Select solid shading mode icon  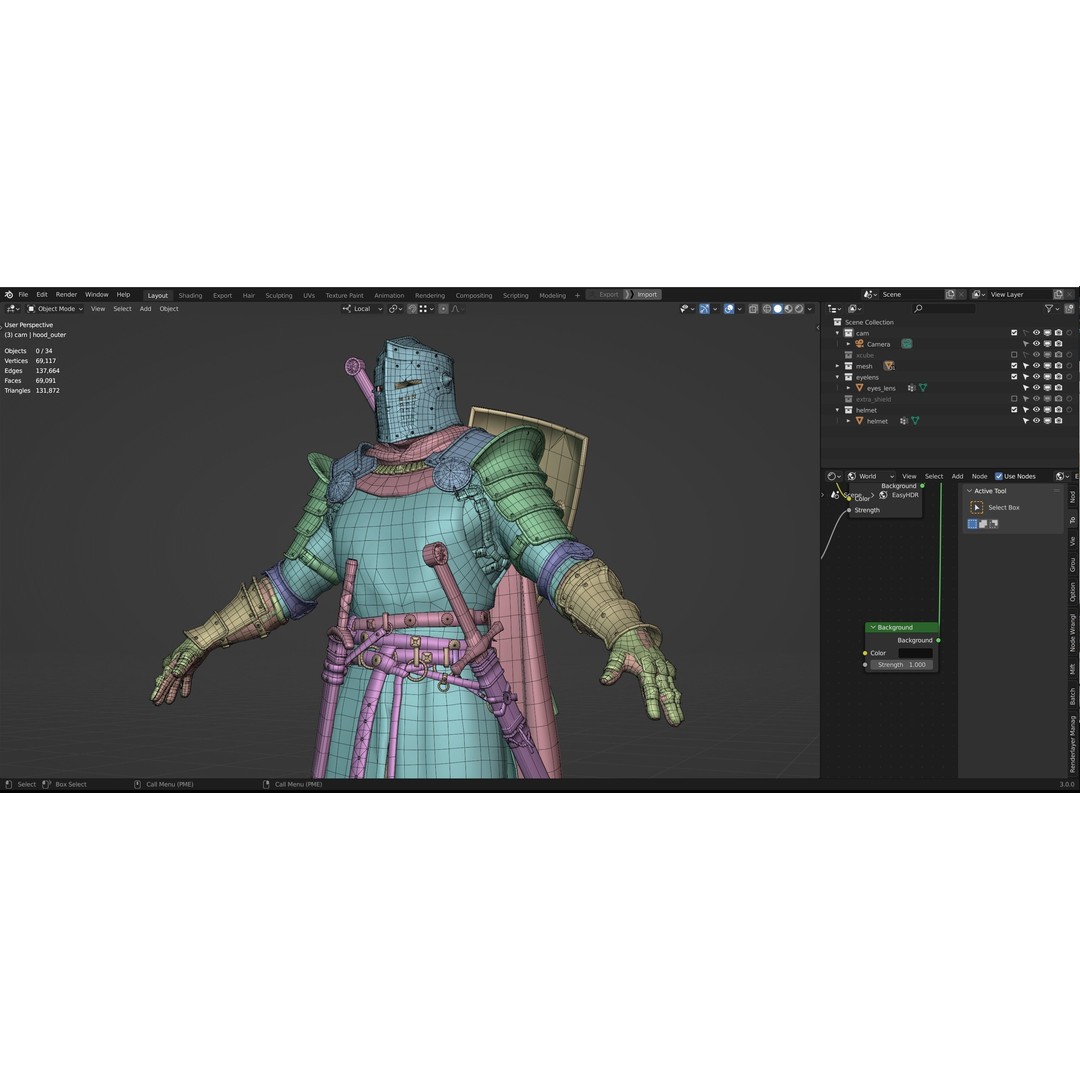click(x=778, y=309)
